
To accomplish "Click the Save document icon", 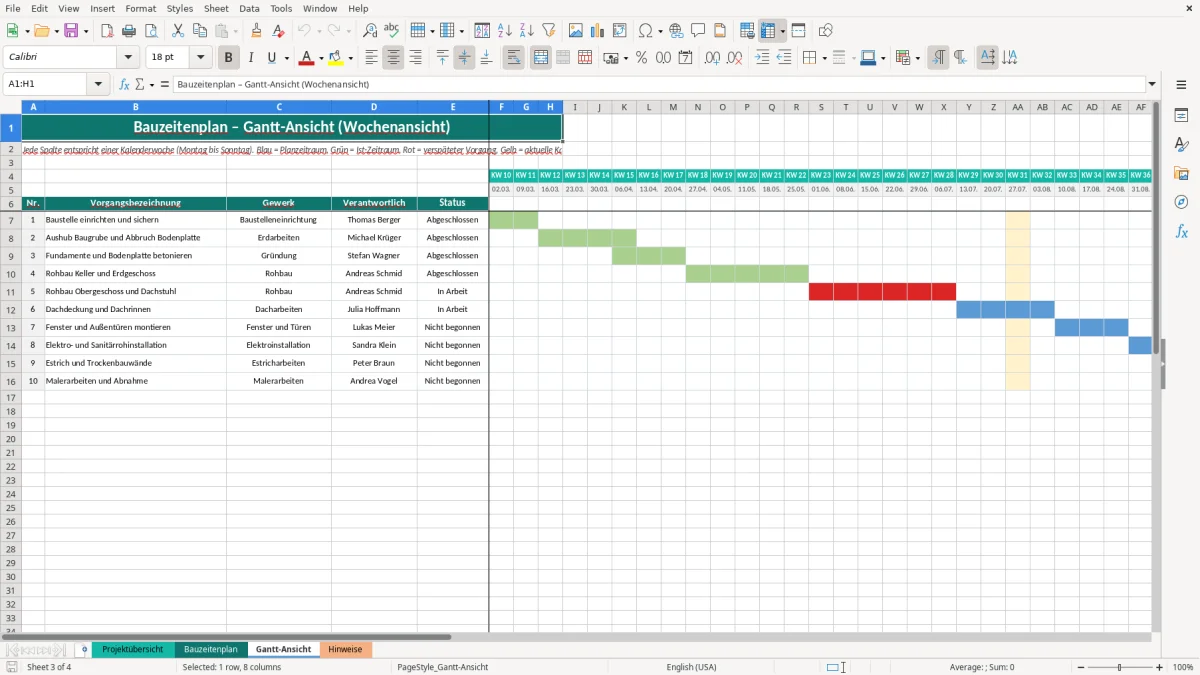I will tap(71, 31).
